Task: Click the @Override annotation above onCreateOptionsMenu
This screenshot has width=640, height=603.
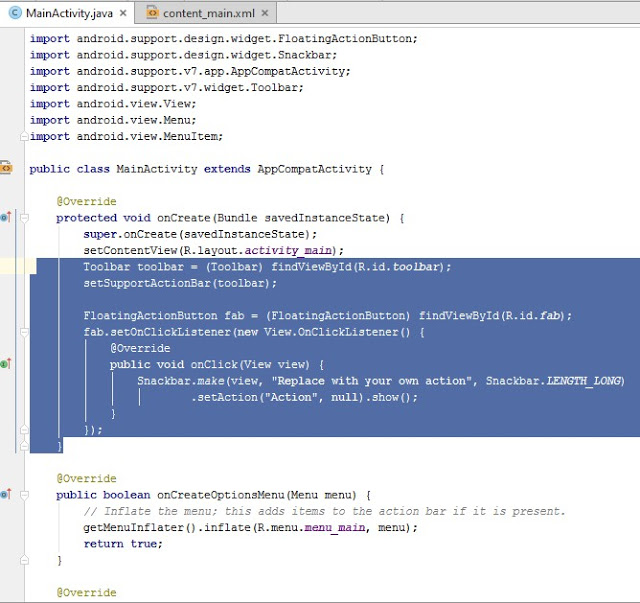Action: (x=86, y=478)
